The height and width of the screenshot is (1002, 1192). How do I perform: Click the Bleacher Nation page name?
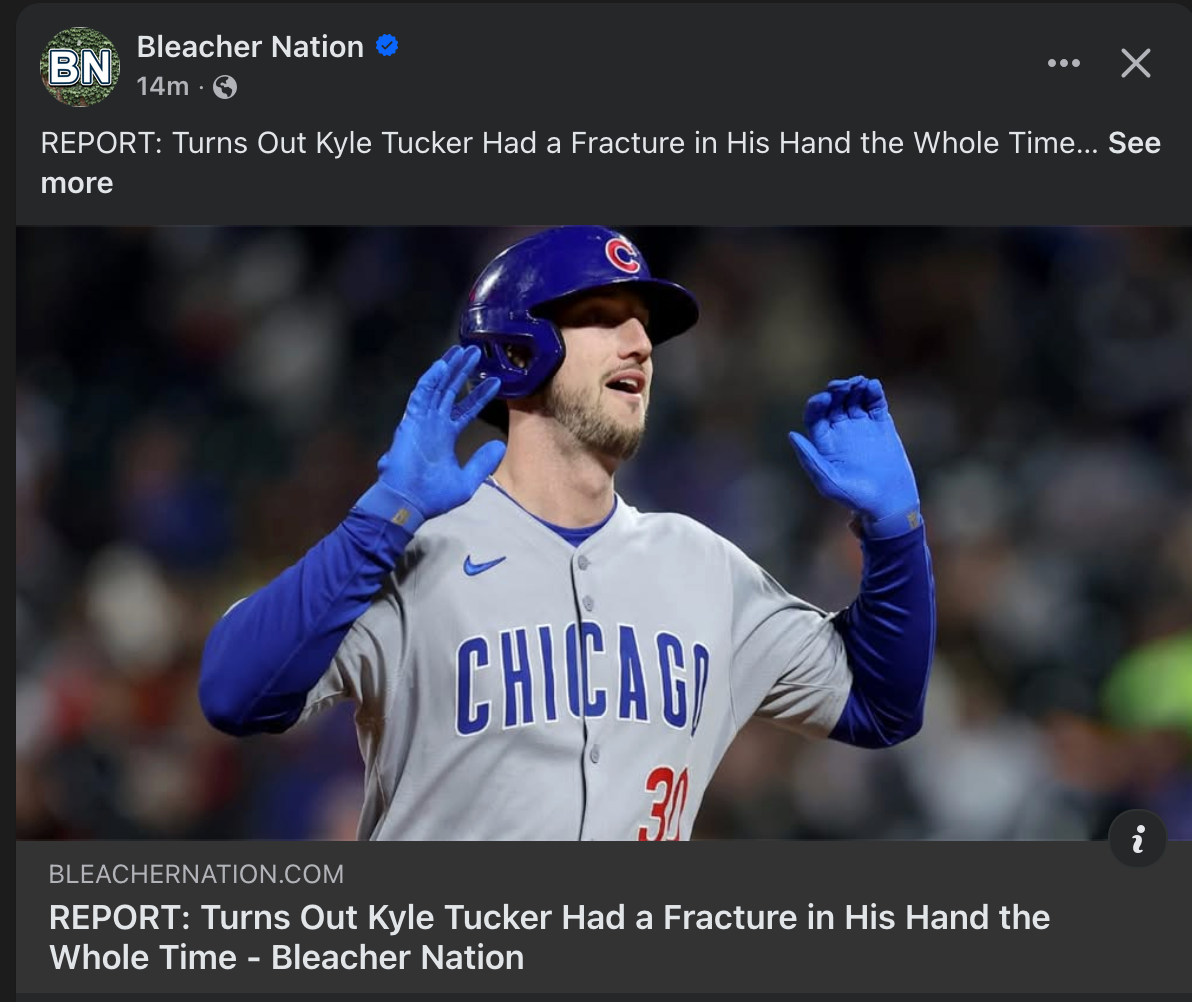[250, 46]
